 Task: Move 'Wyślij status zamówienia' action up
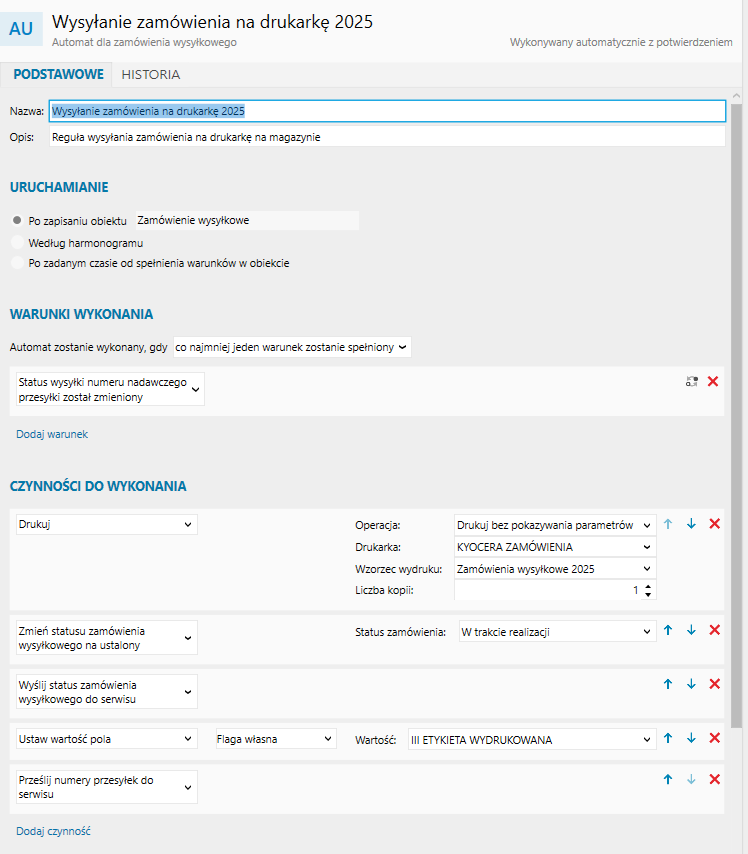pos(668,684)
